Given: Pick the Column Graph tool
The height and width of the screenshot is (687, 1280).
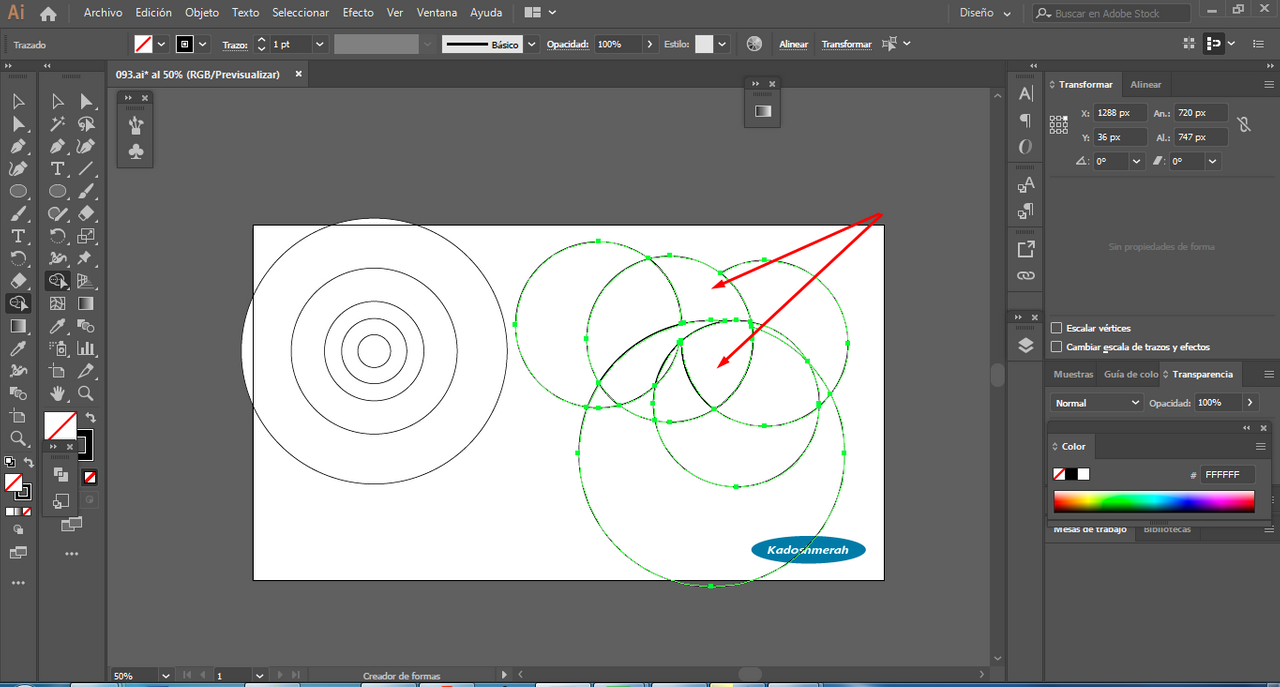Looking at the screenshot, I should (86, 349).
